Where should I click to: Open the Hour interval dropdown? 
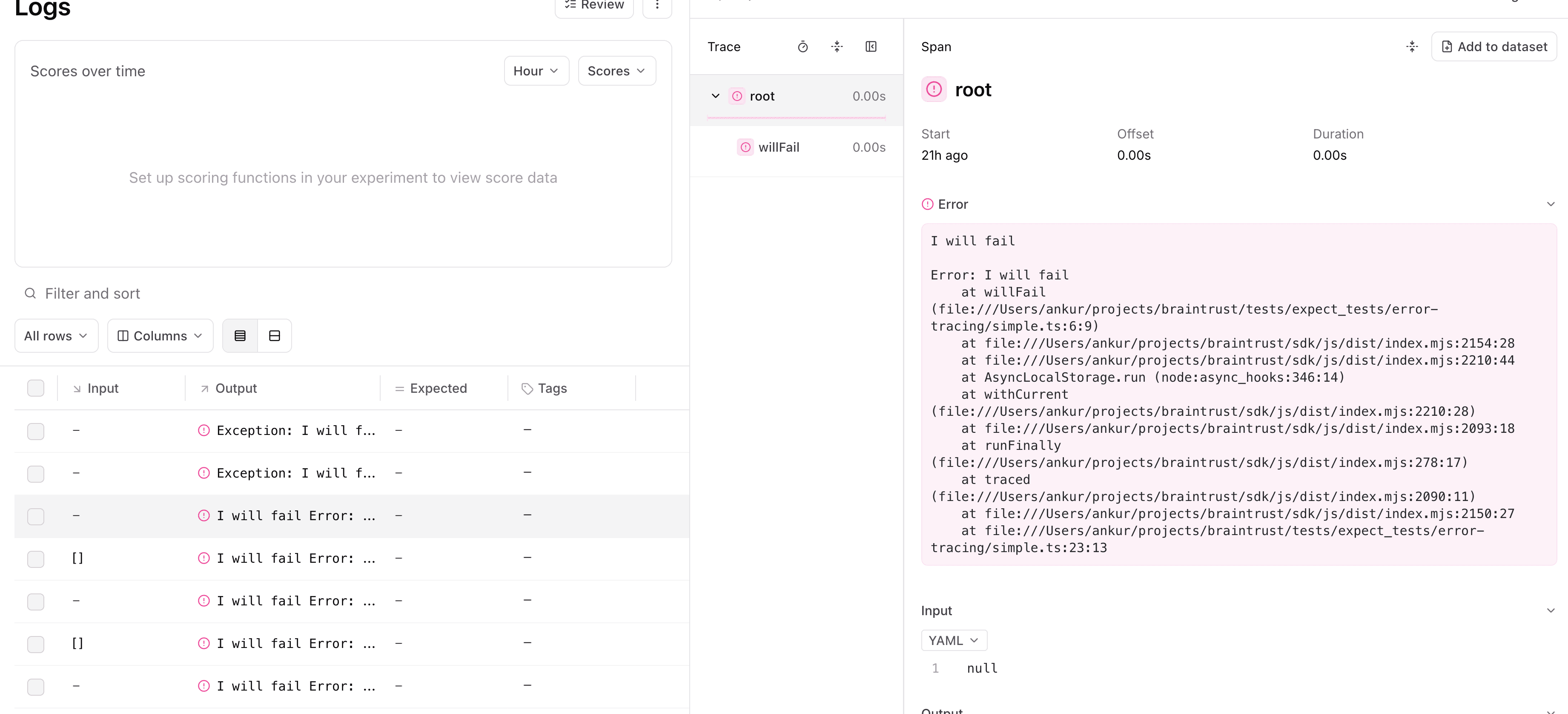click(536, 70)
